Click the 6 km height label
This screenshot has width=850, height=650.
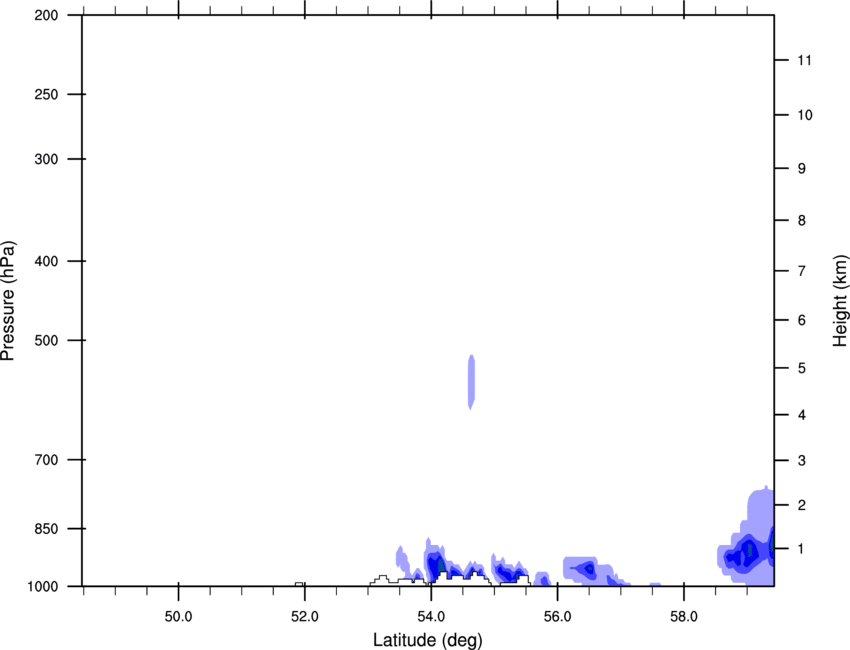click(802, 320)
